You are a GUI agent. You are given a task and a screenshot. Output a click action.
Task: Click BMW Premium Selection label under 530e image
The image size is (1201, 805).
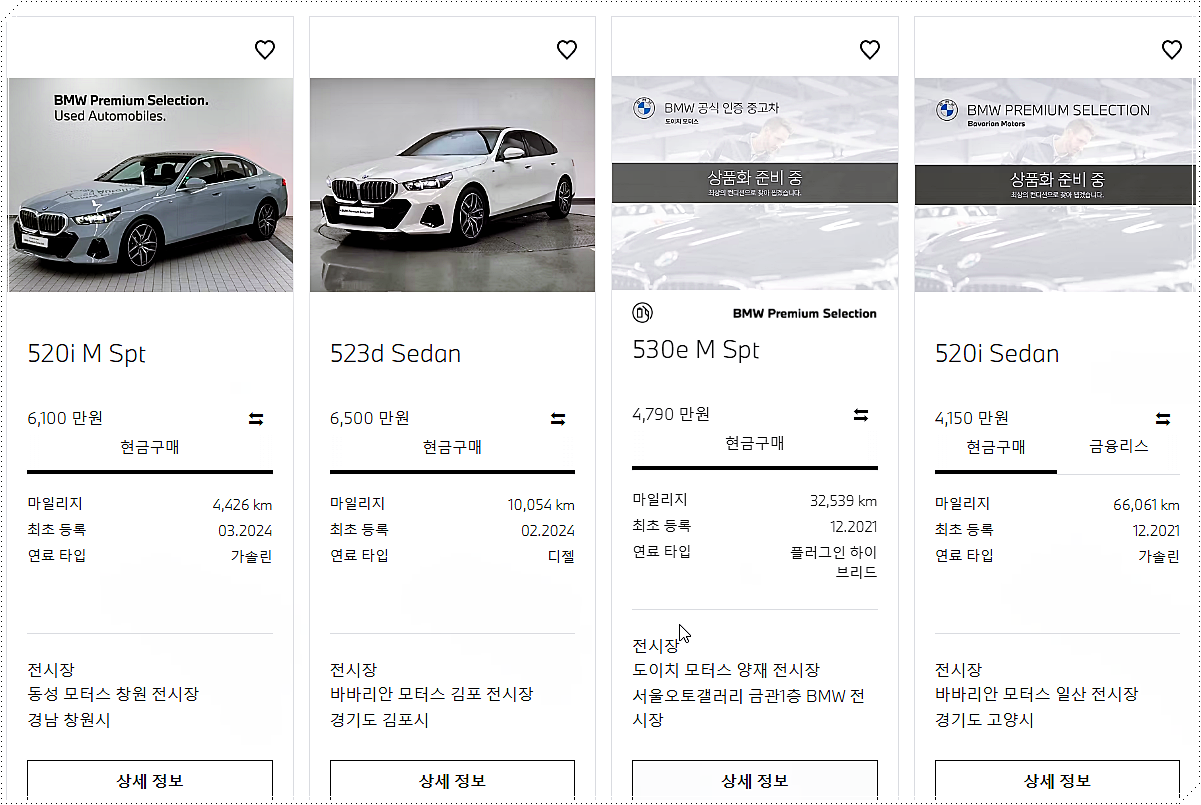point(804,313)
